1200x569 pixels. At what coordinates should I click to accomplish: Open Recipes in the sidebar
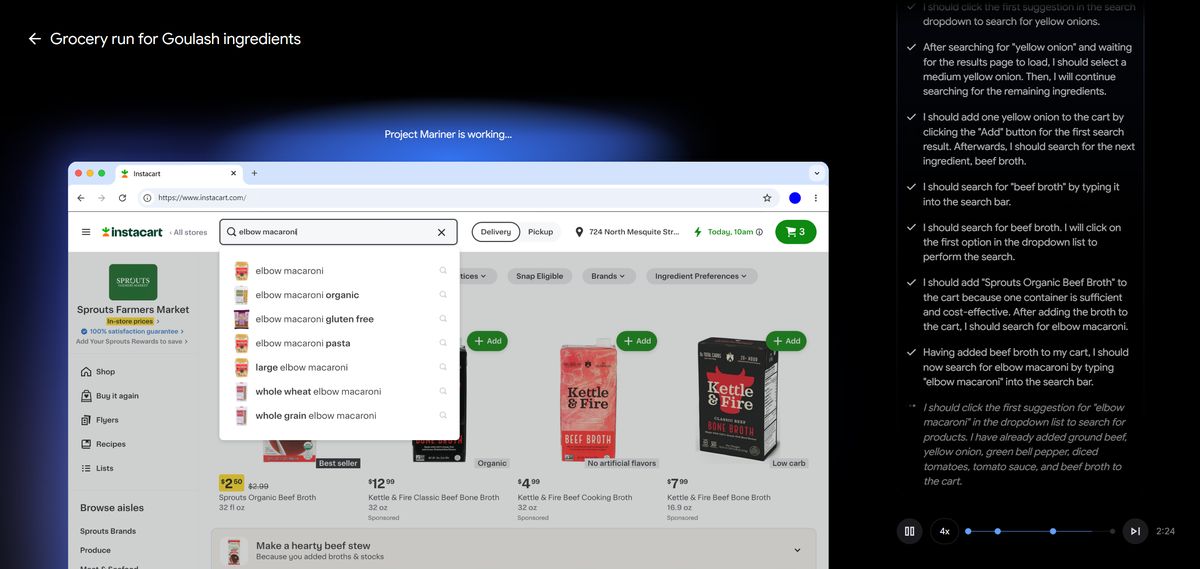tap(110, 444)
